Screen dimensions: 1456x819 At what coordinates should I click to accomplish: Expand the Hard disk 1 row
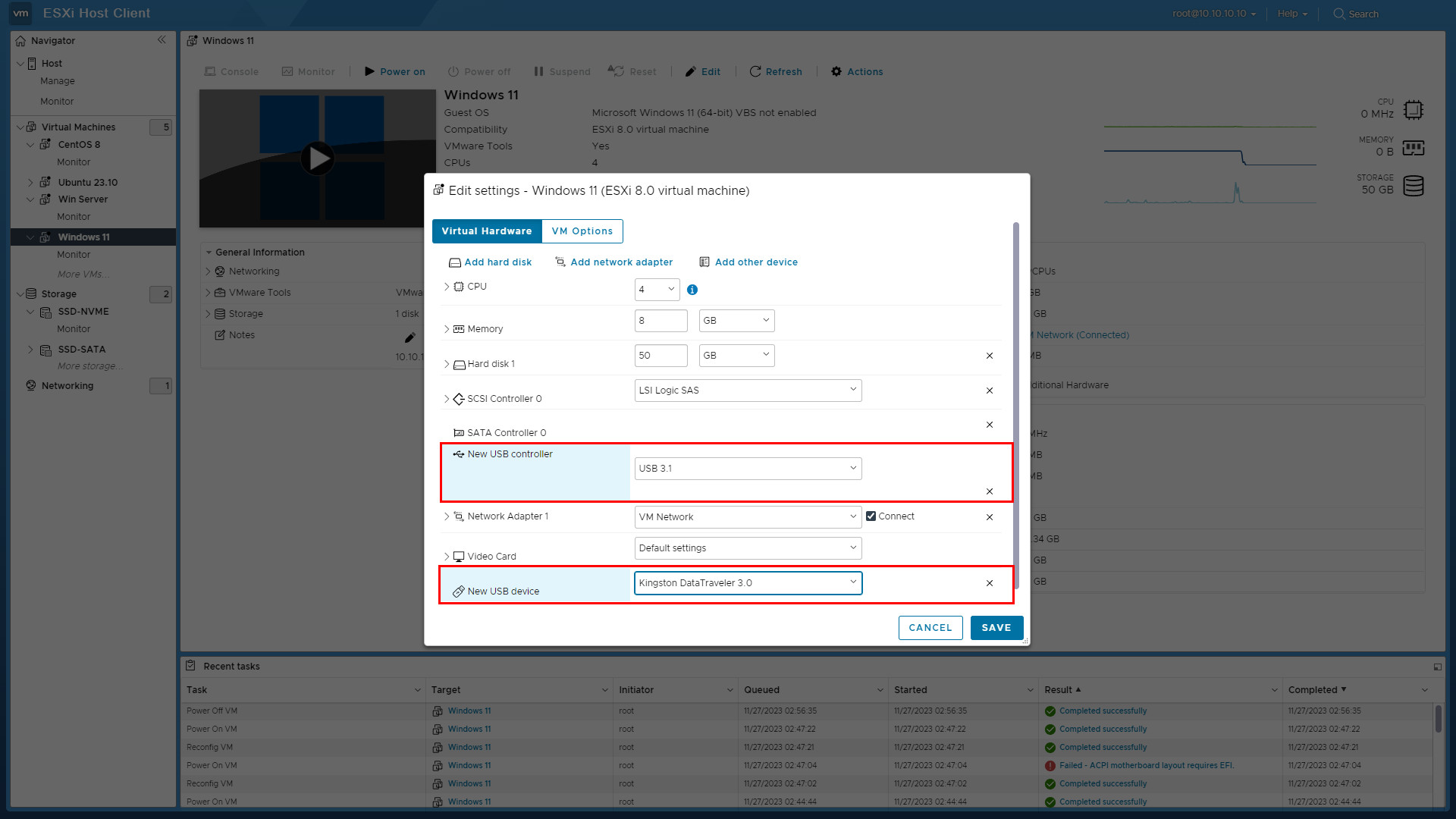pos(447,364)
